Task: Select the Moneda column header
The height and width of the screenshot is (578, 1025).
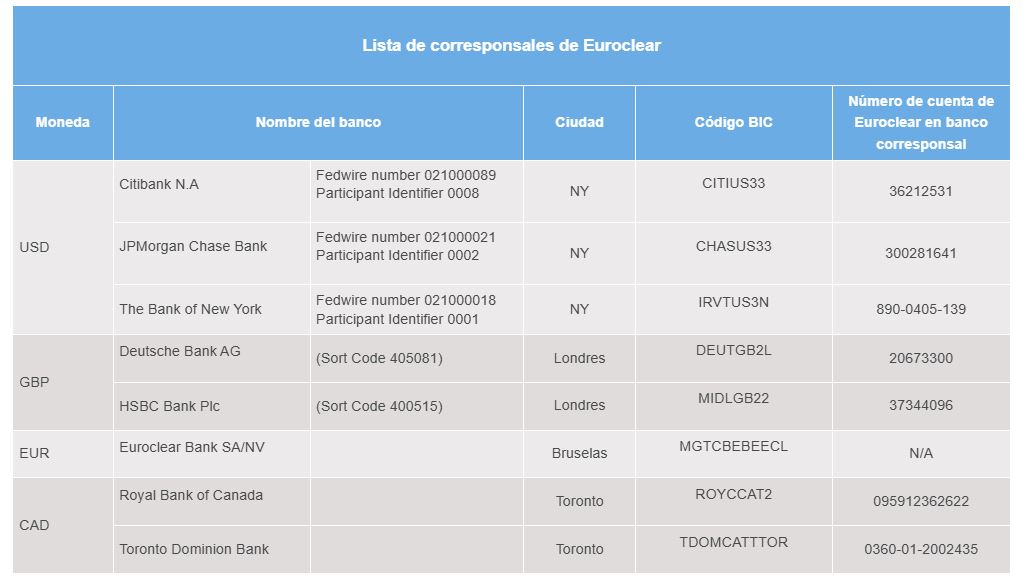Action: coord(63,122)
